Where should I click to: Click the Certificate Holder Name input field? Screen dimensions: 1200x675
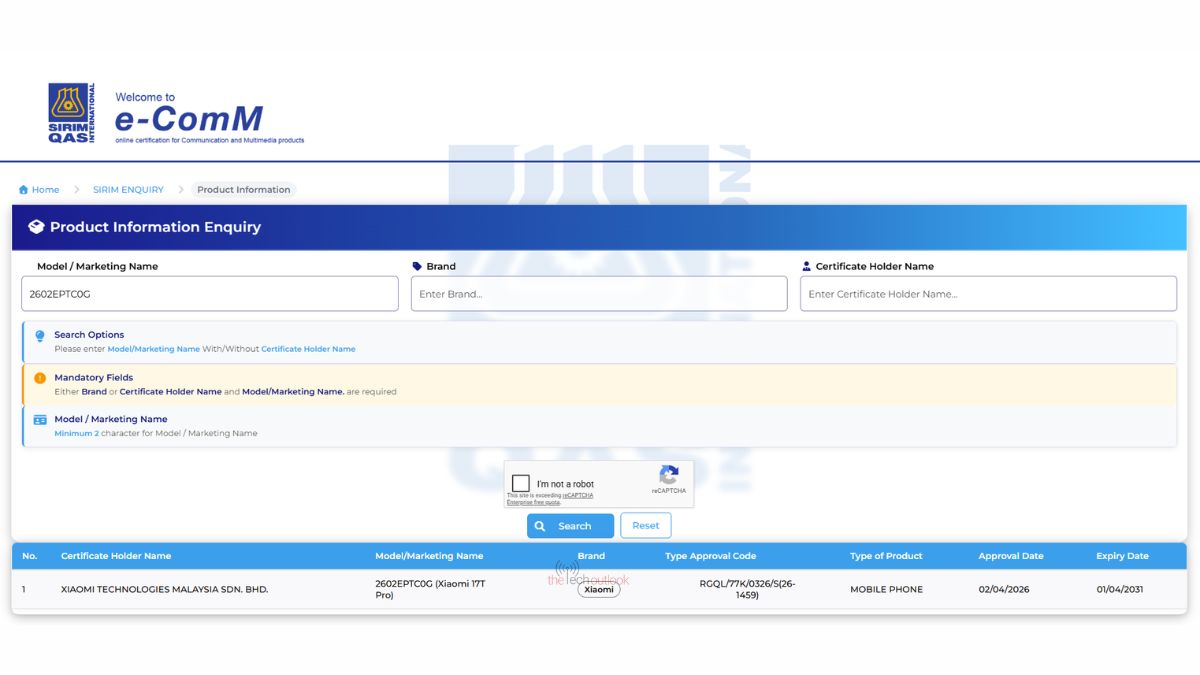click(x=988, y=294)
